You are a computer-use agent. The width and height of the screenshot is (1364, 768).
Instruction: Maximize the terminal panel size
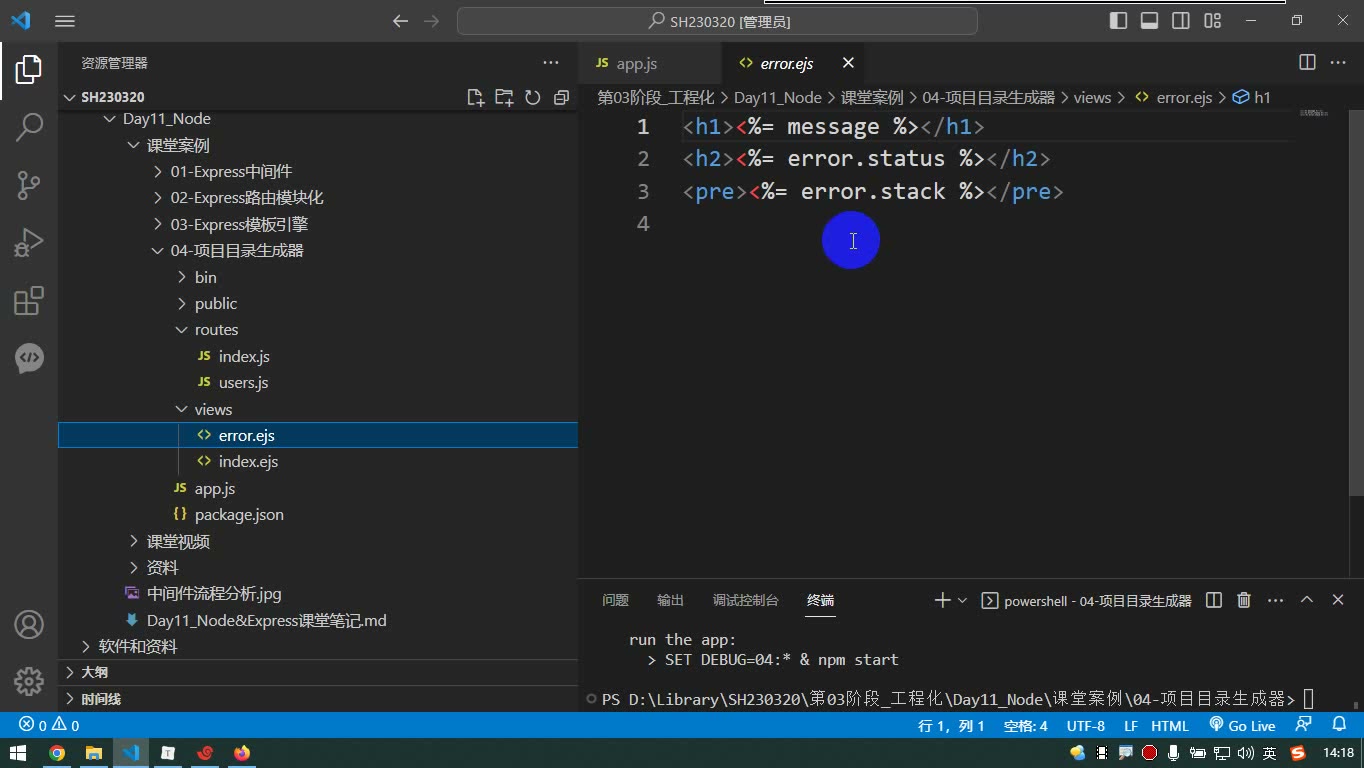[1307, 600]
